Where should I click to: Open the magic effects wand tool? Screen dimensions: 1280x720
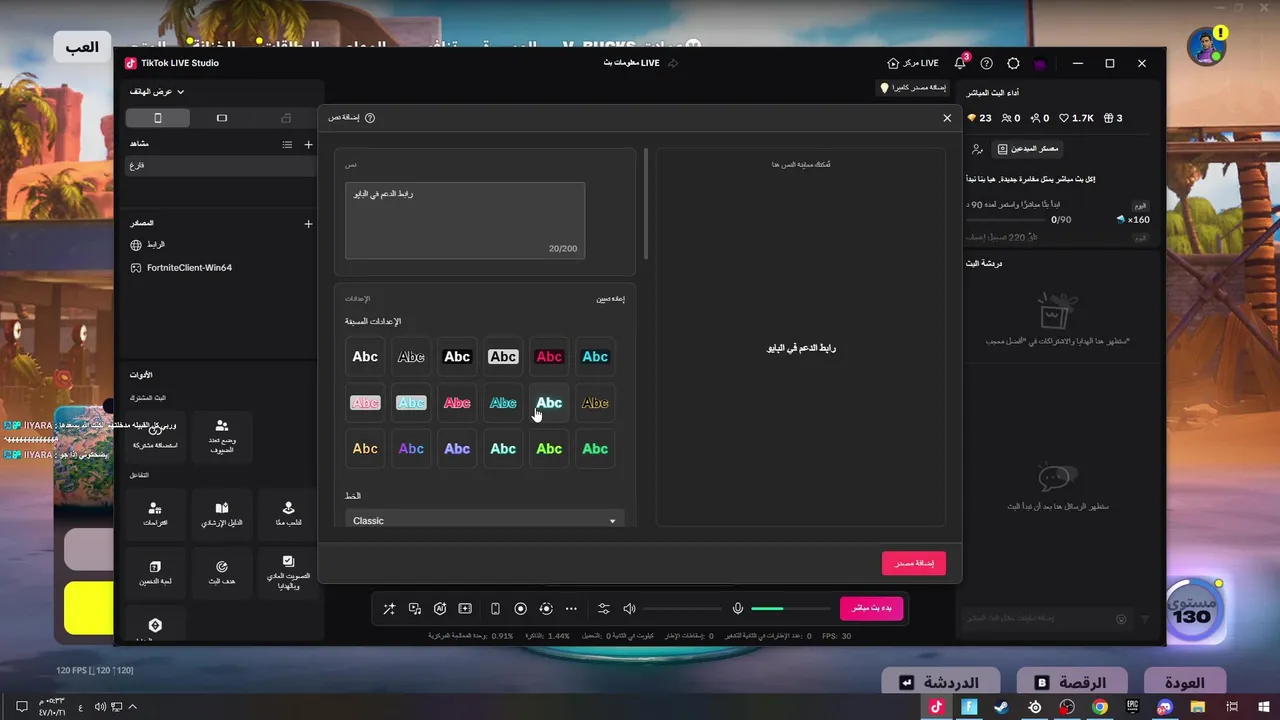[389, 608]
